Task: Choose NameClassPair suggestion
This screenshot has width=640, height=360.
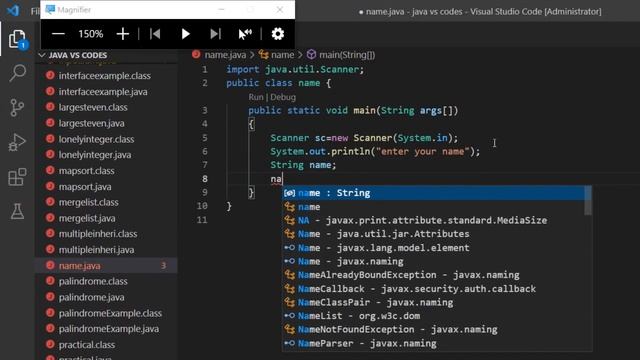Action: (x=433, y=302)
